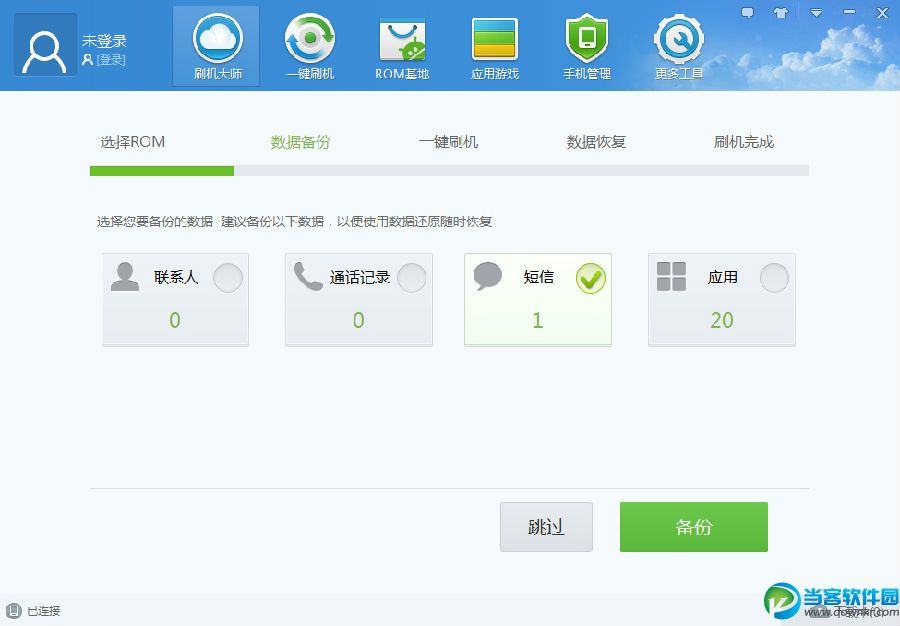The image size is (900, 626).
Task: Open the 手机管理 shield icon
Action: pyautogui.click(x=587, y=38)
